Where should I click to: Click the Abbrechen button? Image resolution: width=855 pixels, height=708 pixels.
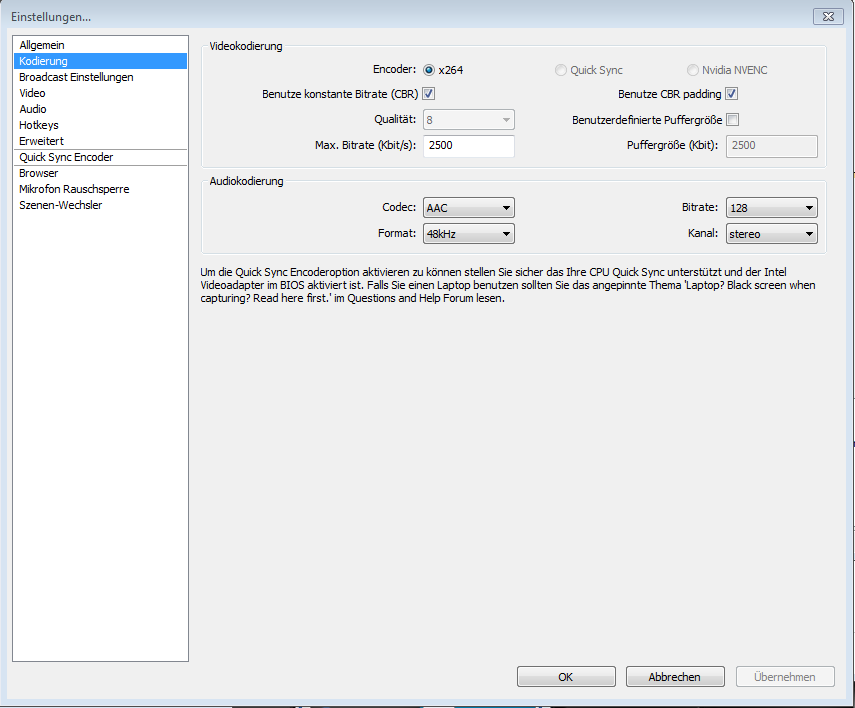point(675,676)
